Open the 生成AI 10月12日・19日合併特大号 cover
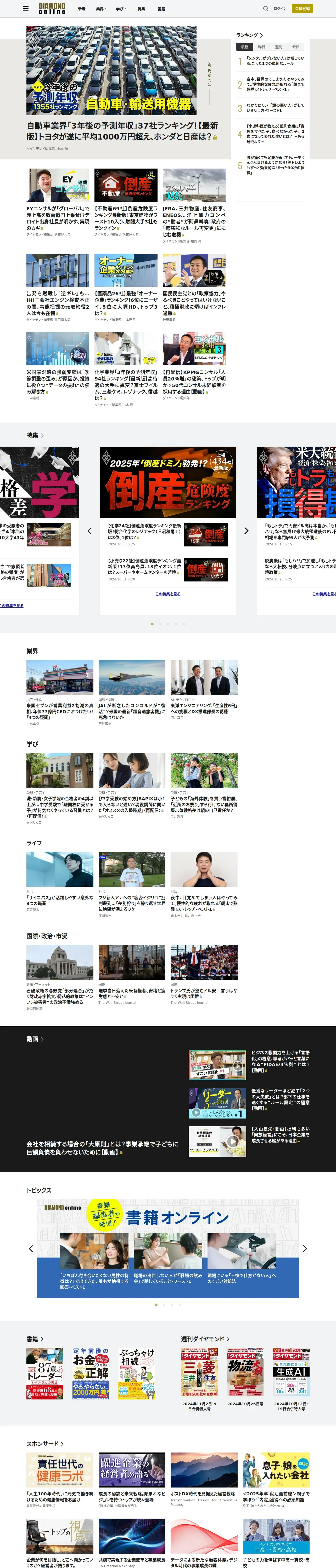 (291, 1372)
